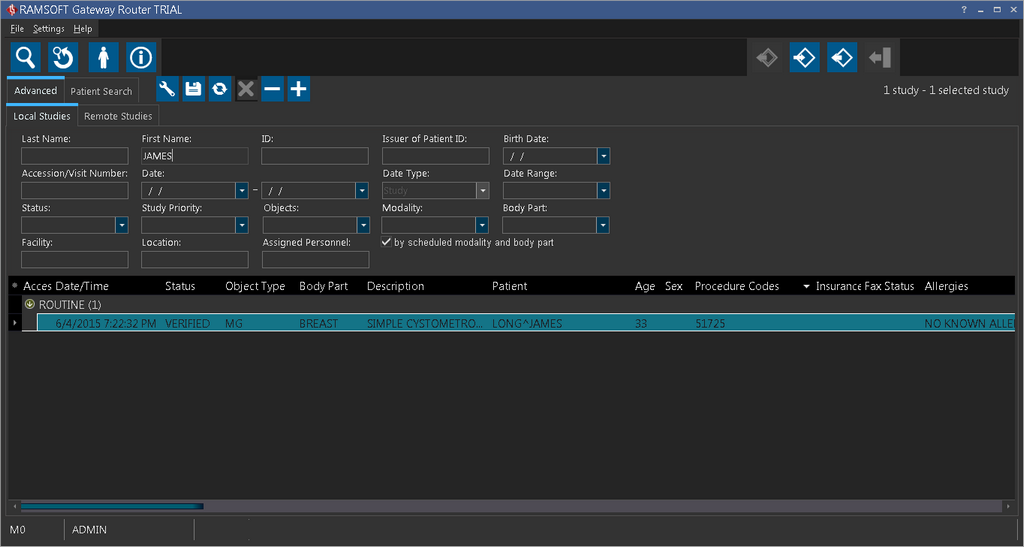Expand the Modality dropdown
1024x547 pixels.
coord(483,225)
